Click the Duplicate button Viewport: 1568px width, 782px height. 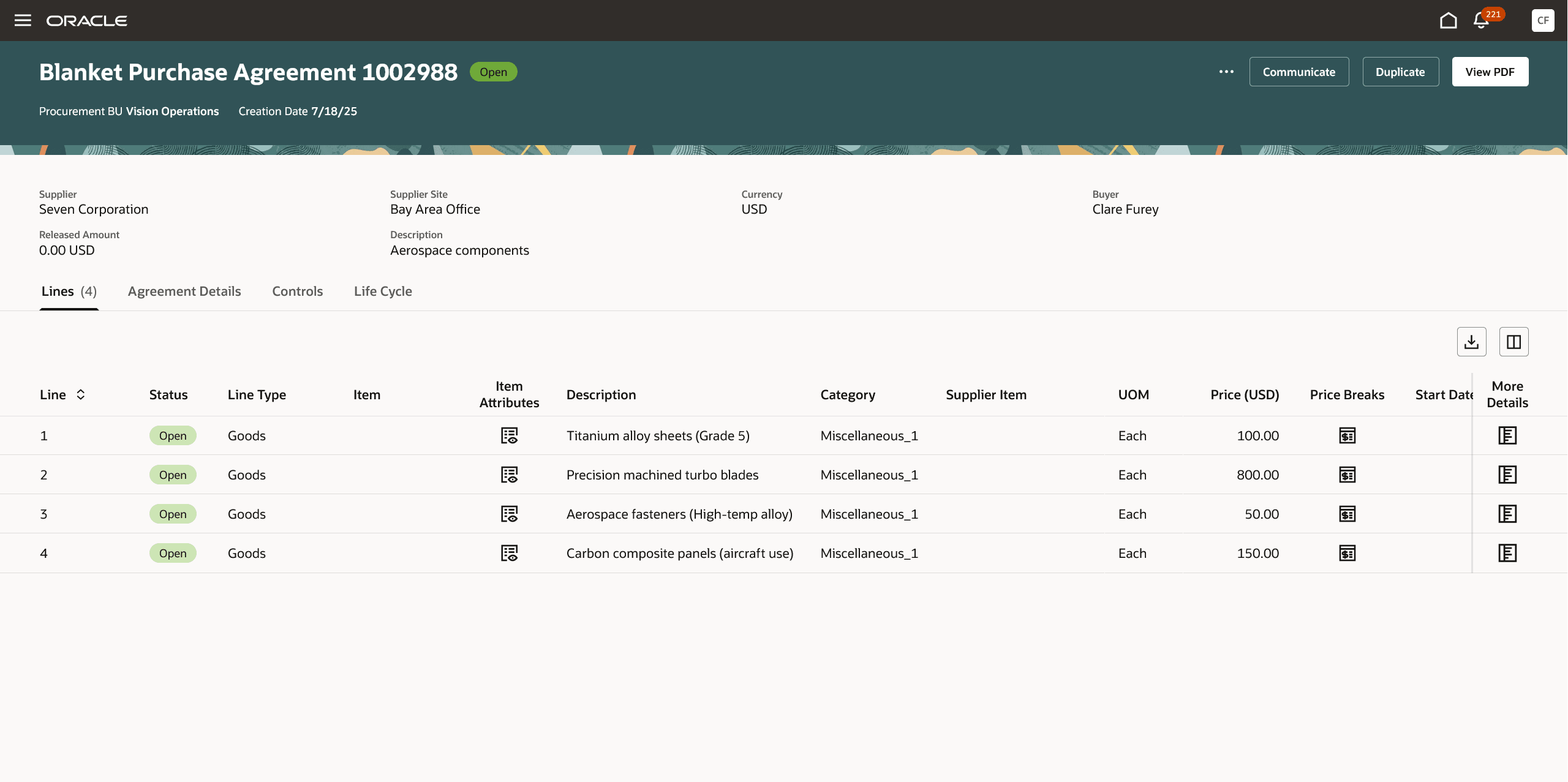1400,72
